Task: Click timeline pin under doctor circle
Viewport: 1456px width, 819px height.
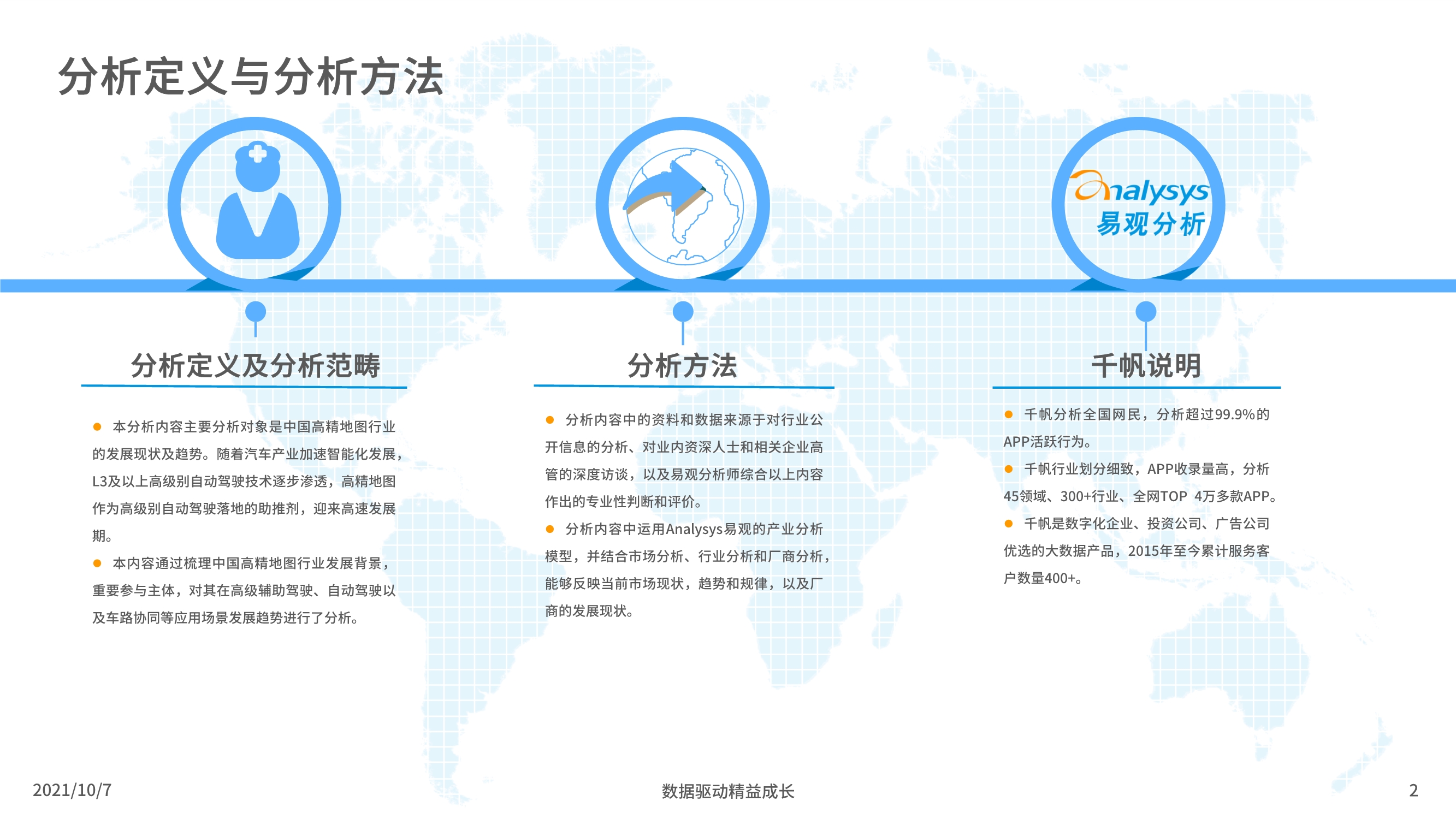Action: coord(256,311)
